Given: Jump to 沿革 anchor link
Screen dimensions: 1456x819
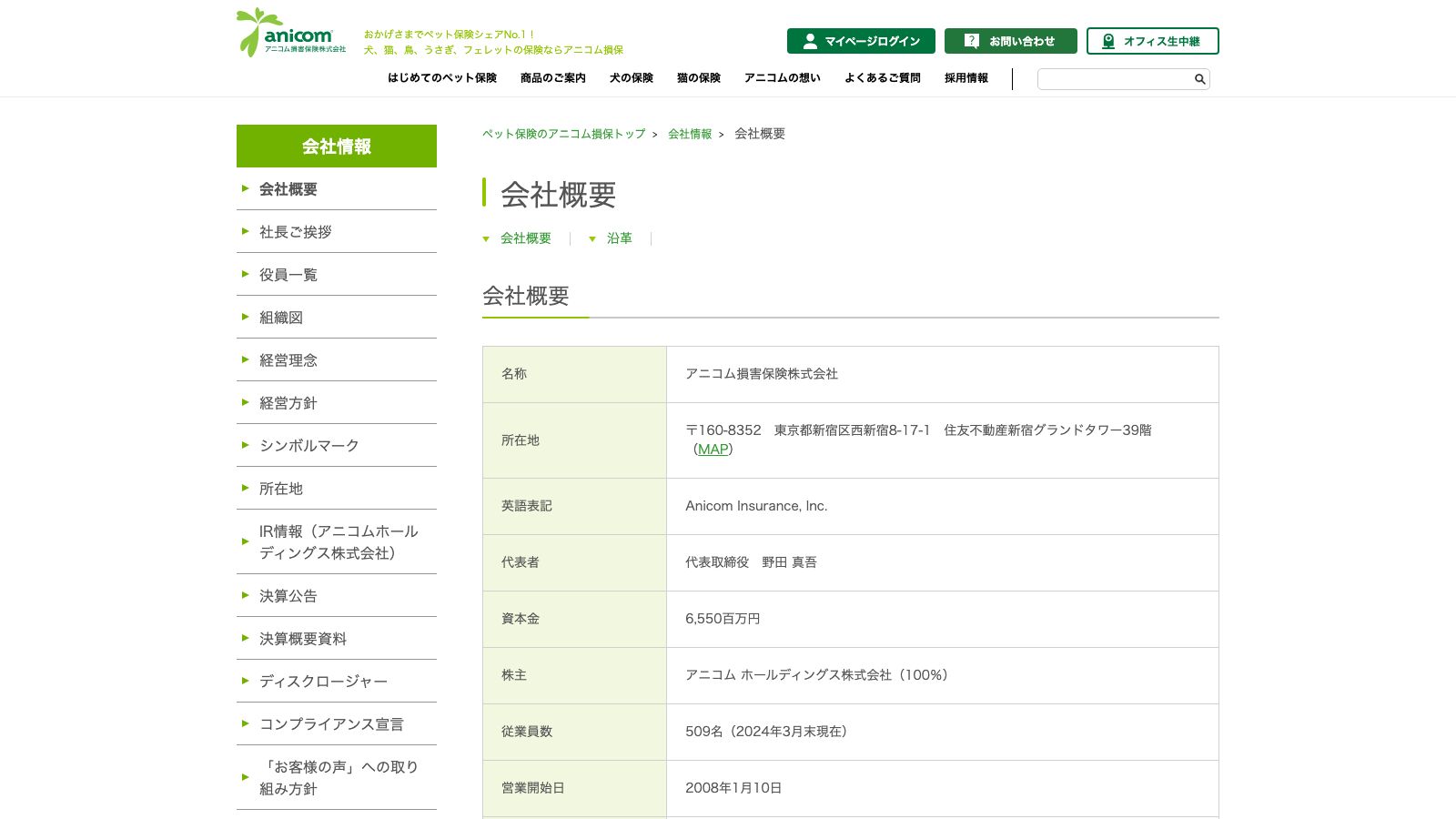Looking at the screenshot, I should click(x=620, y=238).
